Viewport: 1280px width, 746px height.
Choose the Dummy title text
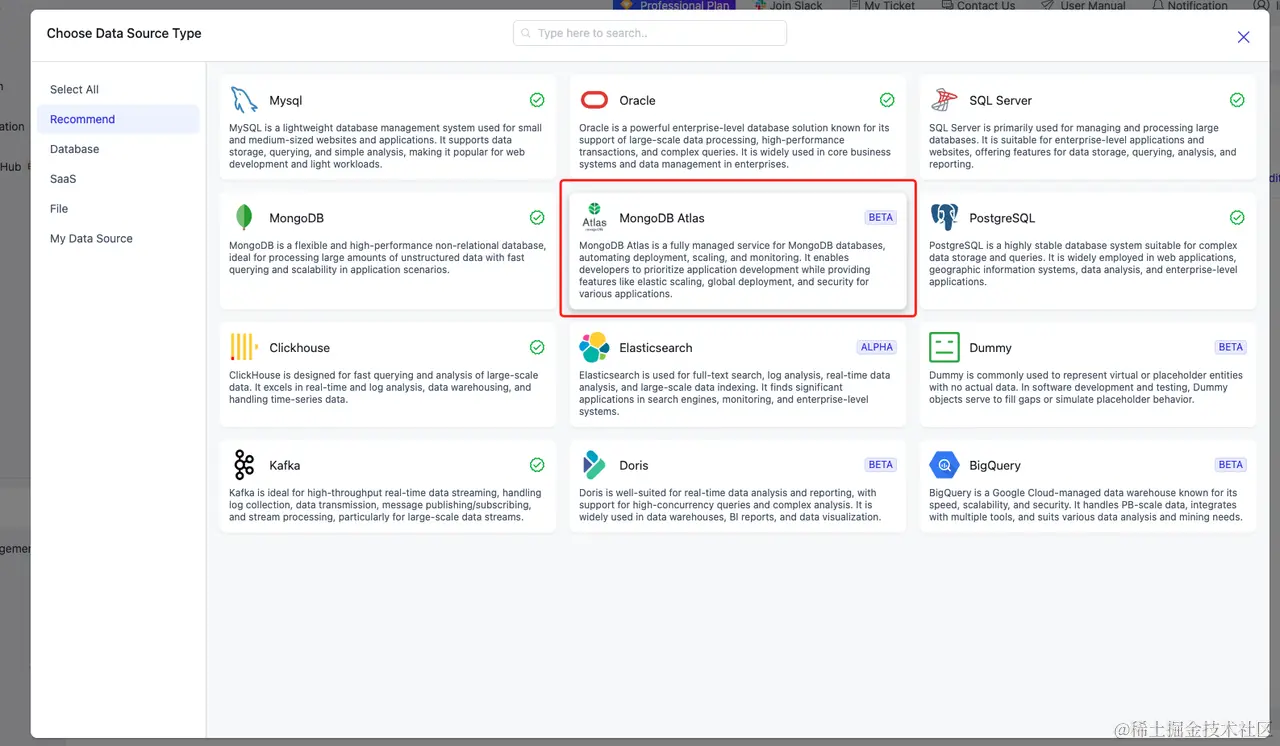pyautogui.click(x=990, y=348)
